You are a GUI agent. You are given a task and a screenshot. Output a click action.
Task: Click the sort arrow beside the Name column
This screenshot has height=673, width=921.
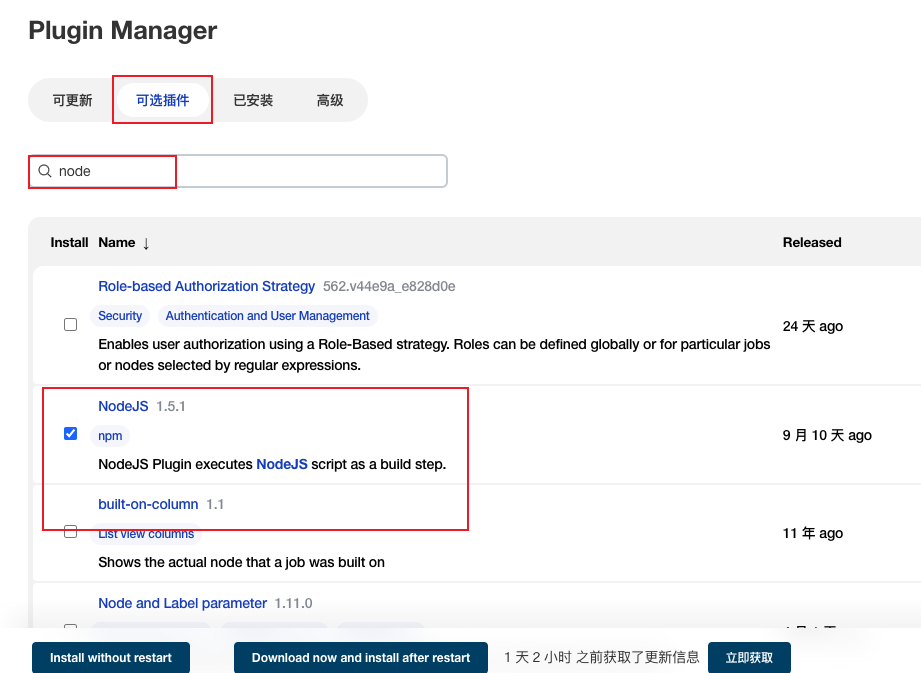coord(146,243)
